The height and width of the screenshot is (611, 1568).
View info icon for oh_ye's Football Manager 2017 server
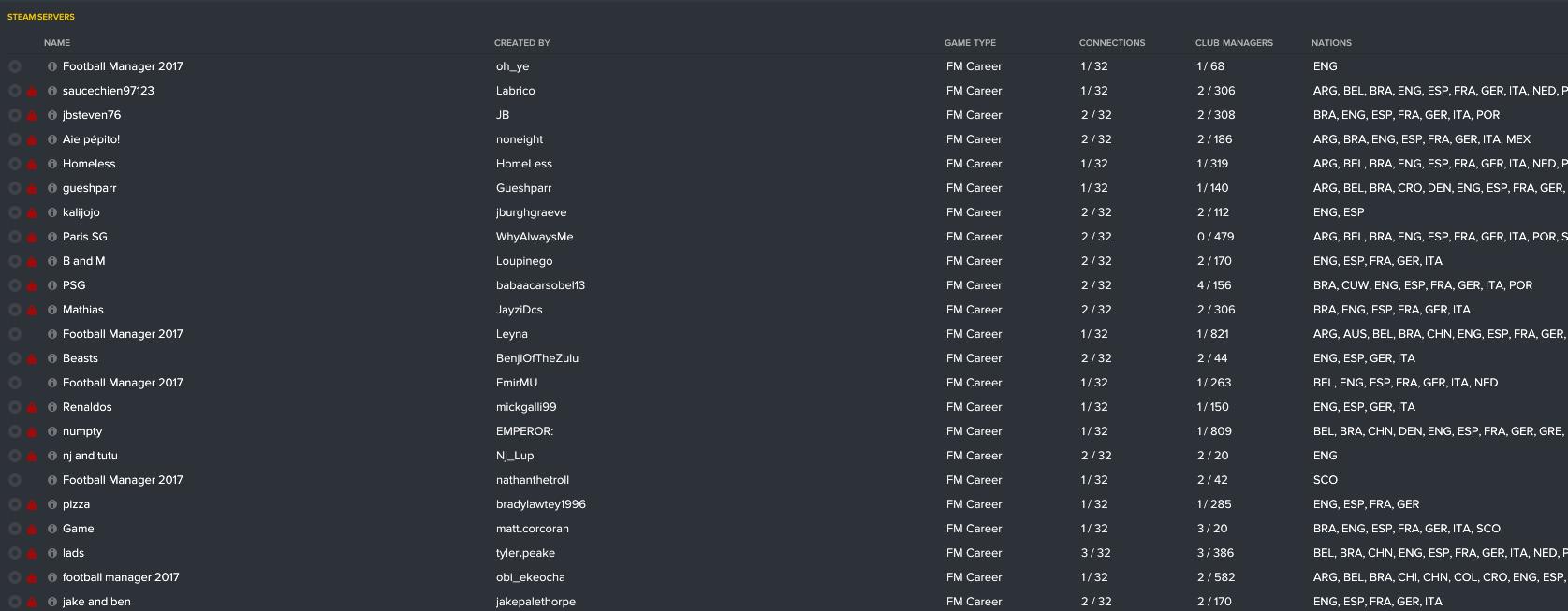(x=53, y=66)
